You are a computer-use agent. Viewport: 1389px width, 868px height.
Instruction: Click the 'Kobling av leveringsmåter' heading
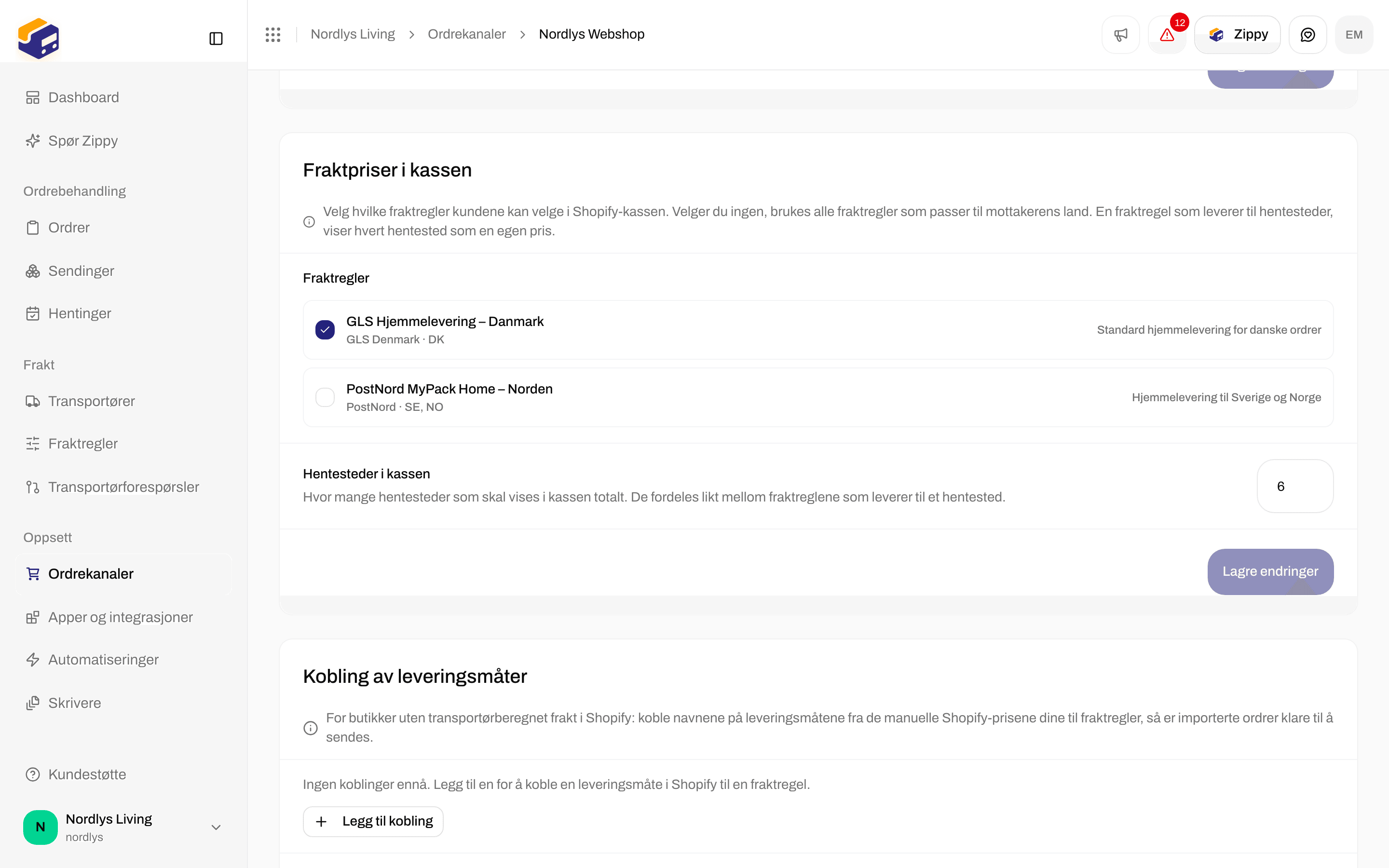click(x=415, y=676)
